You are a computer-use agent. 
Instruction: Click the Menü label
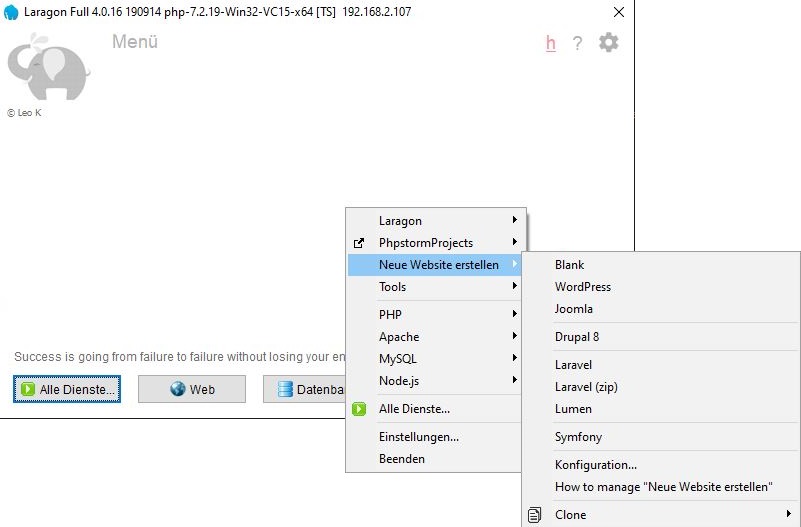135,41
